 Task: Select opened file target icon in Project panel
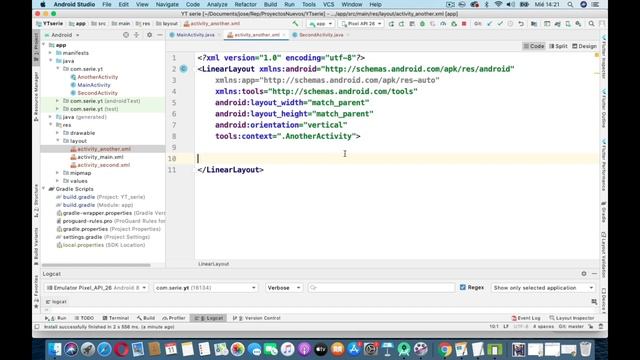(126, 35)
